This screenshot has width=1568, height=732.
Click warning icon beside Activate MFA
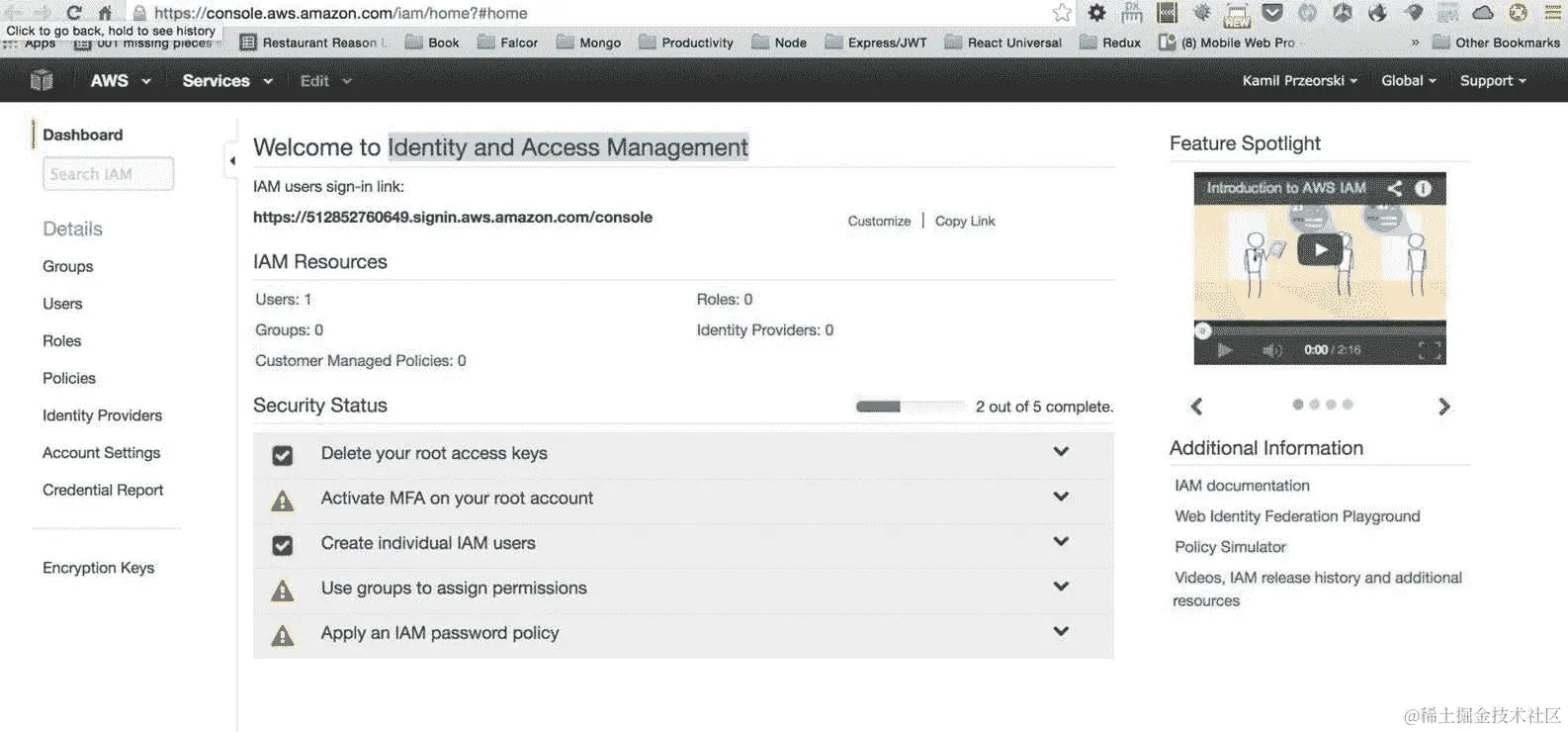(283, 501)
